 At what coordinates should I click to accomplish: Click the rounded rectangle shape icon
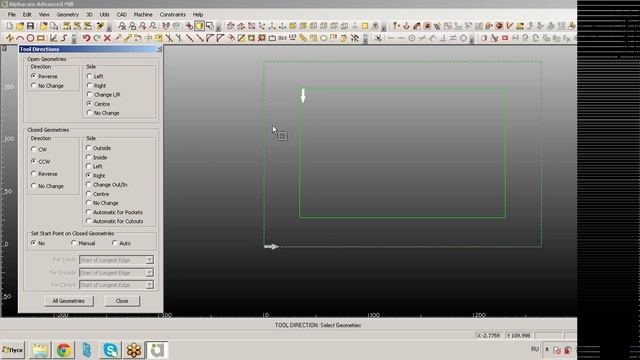pyautogui.click(x=323, y=38)
